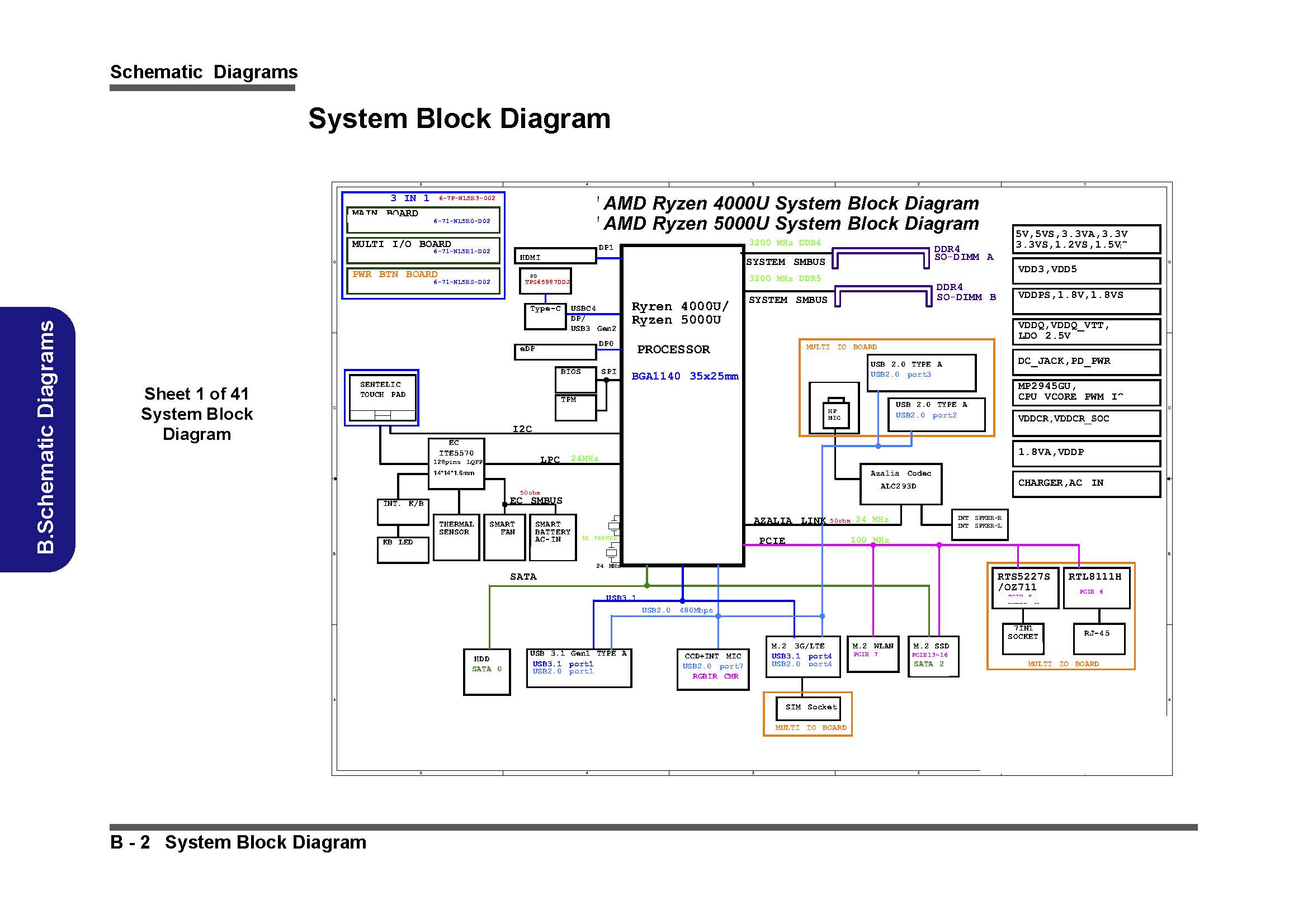Click the 'DDR4 SO-DIMM A' label
Screen dimensions: 1308x924
964,253
